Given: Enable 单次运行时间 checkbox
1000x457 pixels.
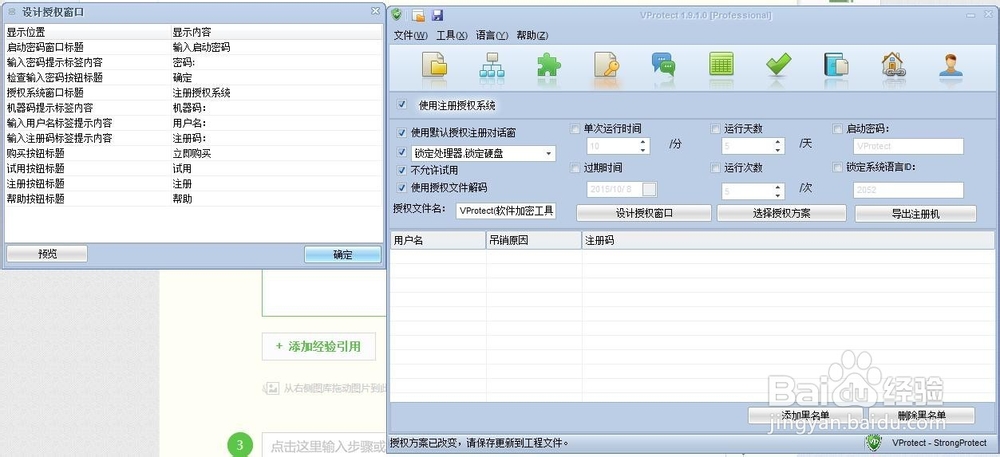Looking at the screenshot, I should click(x=575, y=128).
